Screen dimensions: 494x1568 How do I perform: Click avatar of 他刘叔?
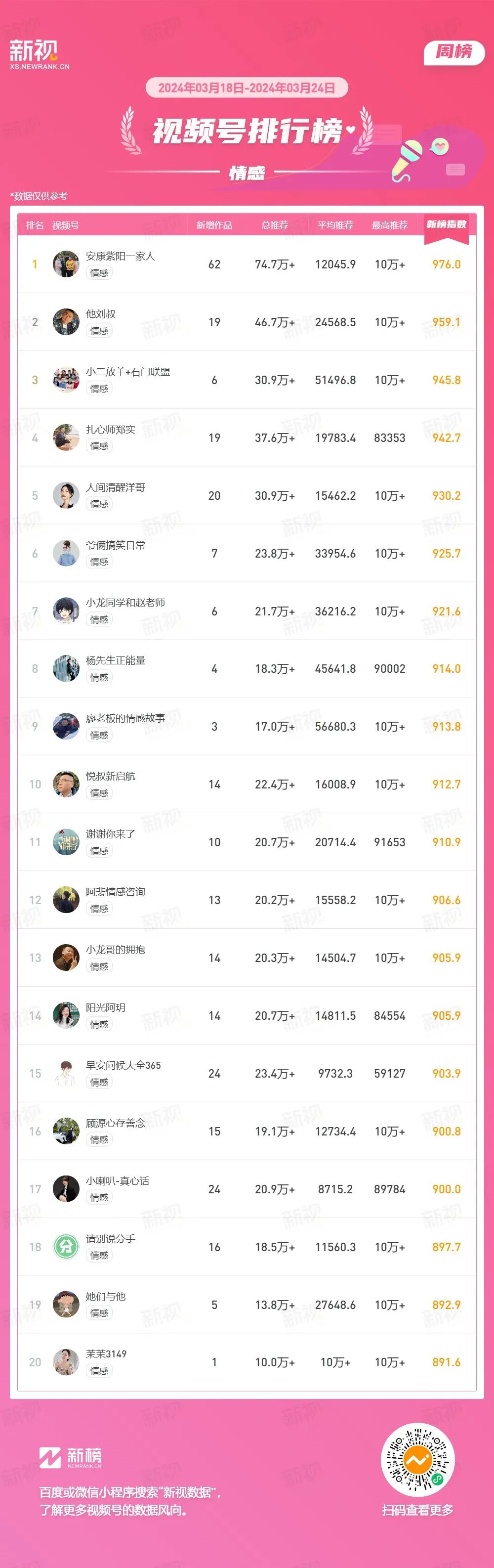coord(66,322)
